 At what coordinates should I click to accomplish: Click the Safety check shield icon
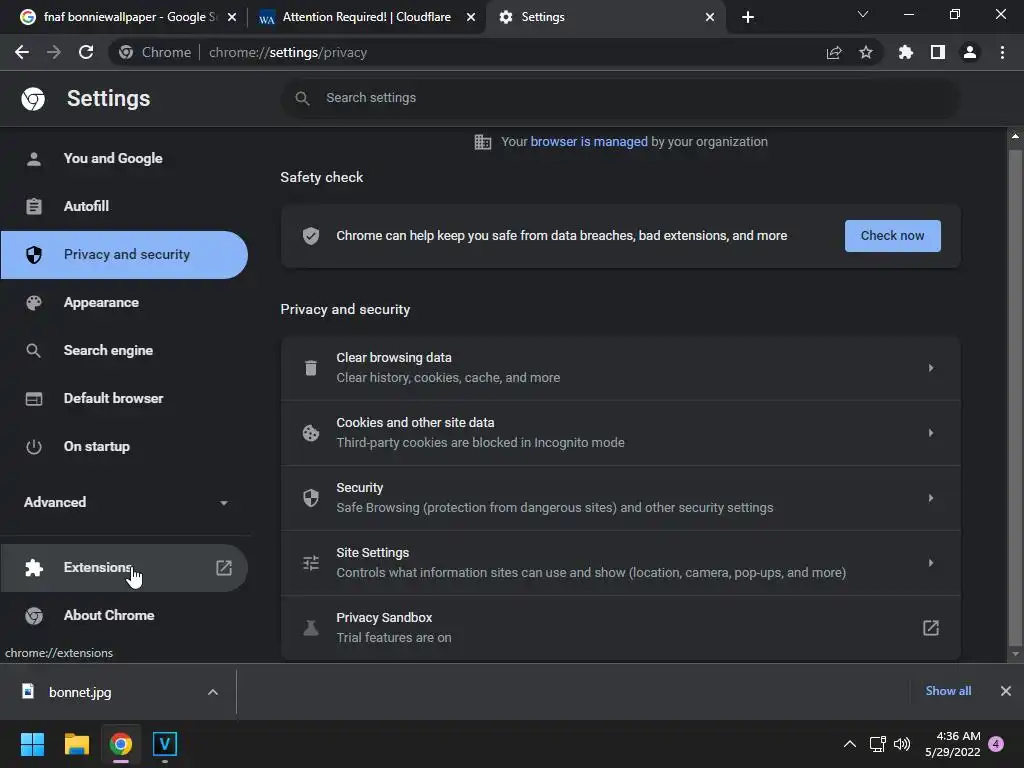311,236
